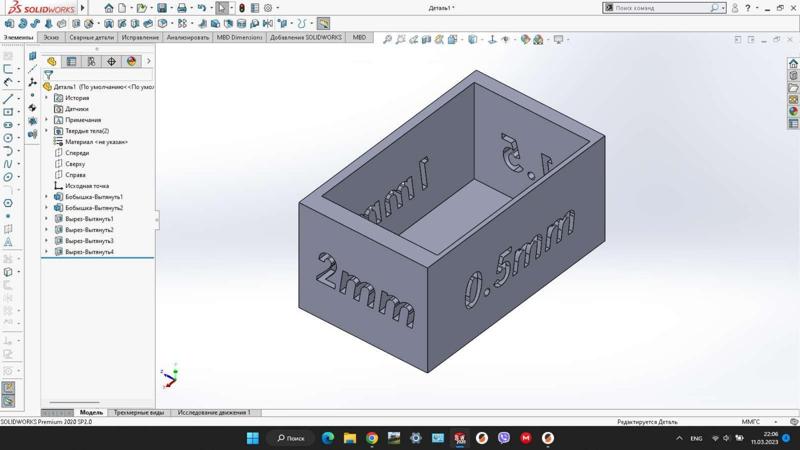Open a file with the Open folder icon

pyautogui.click(x=142, y=8)
